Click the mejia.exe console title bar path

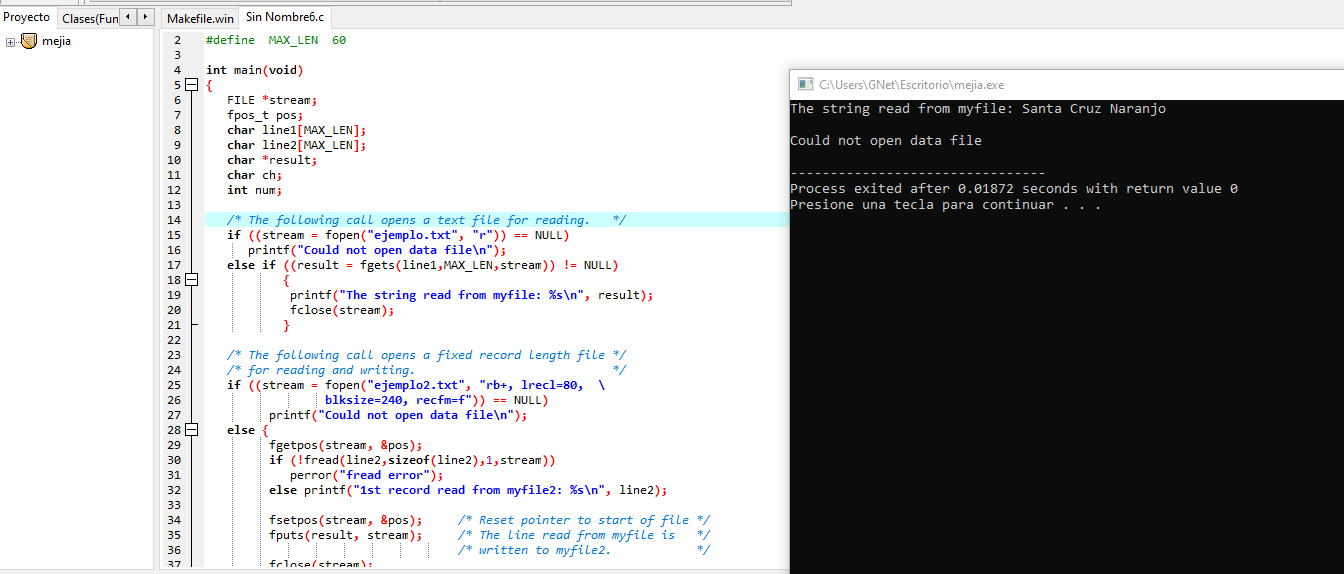pos(911,85)
